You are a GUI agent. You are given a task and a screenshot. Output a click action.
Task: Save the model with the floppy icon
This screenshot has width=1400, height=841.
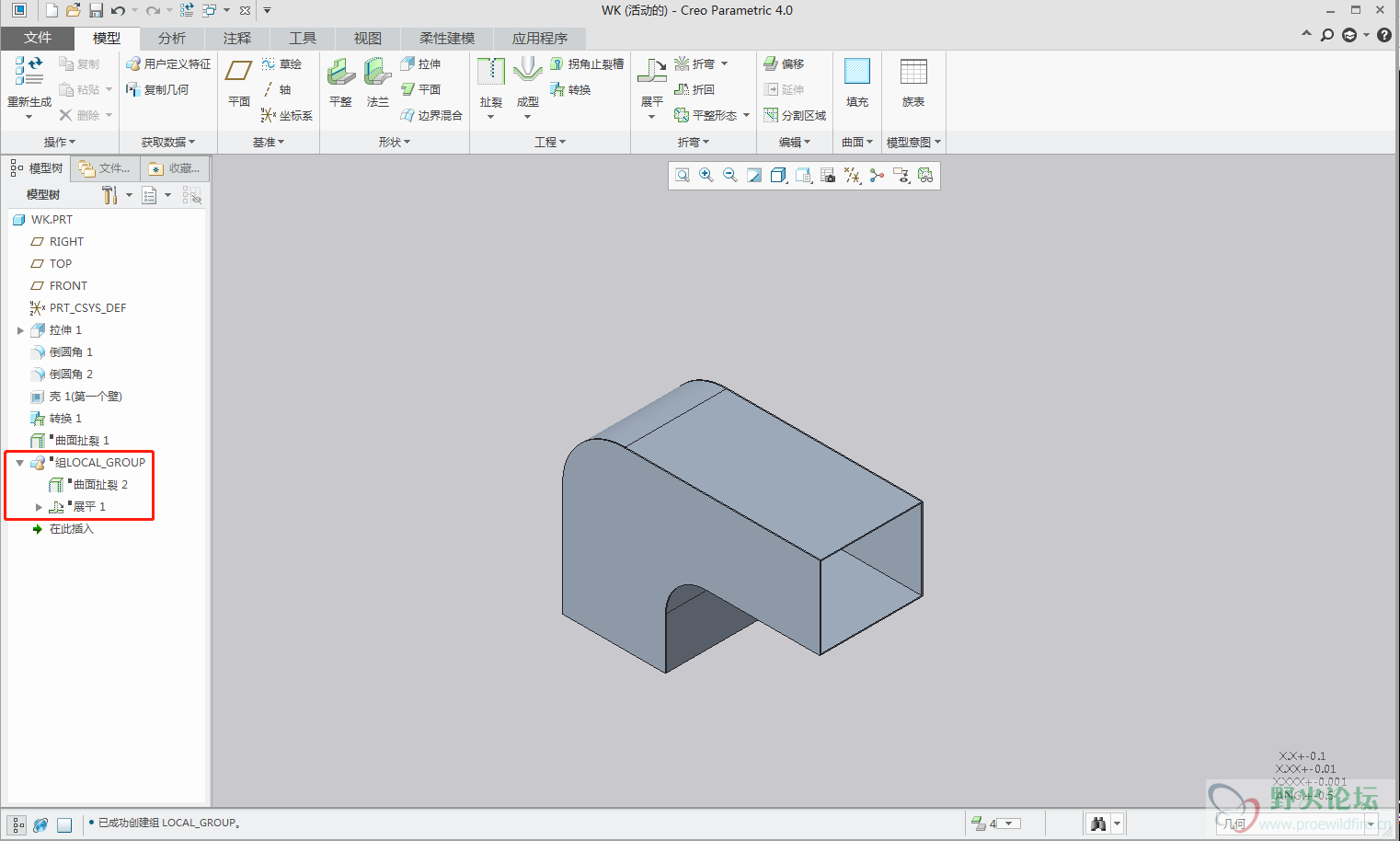coord(96,10)
